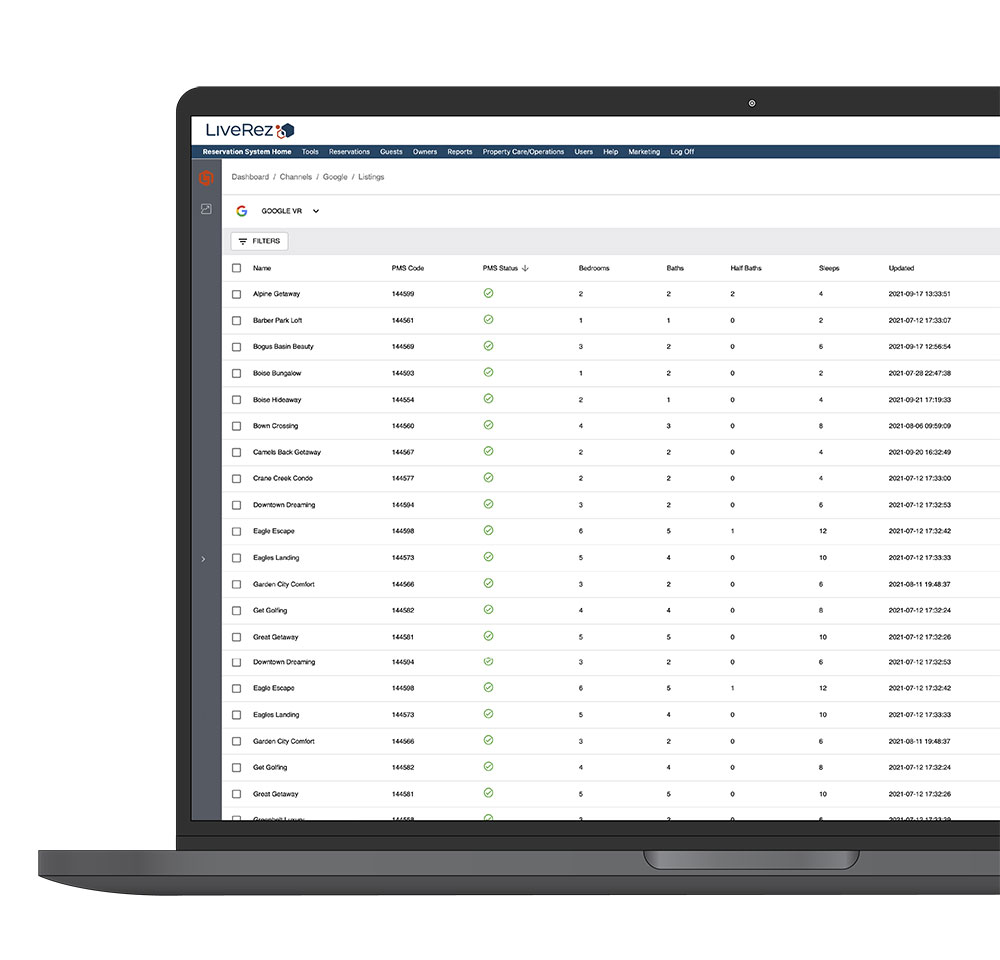The width and height of the screenshot is (1000, 960).
Task: Open the Help menu
Action: [610, 152]
